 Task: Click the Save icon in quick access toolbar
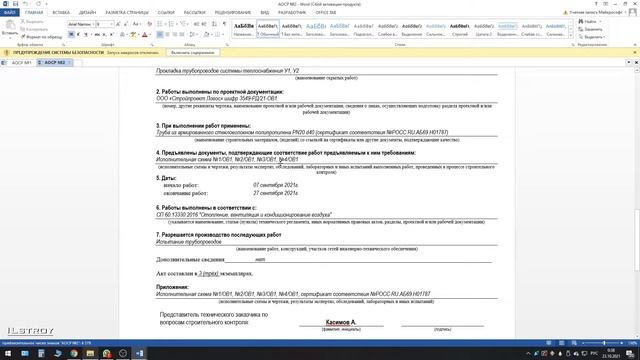[x=16, y=4]
